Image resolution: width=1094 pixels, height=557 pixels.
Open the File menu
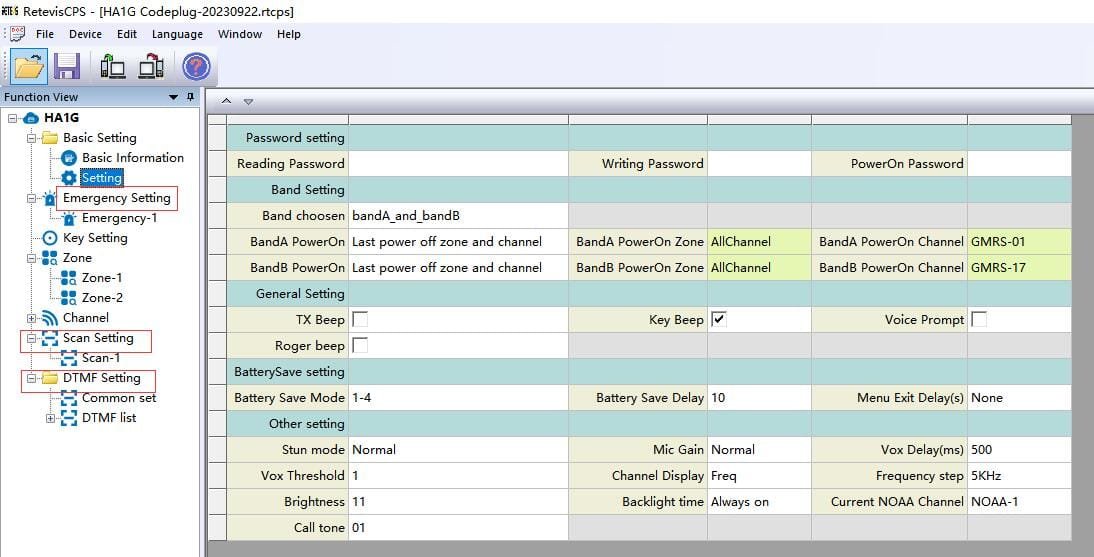pyautogui.click(x=45, y=34)
